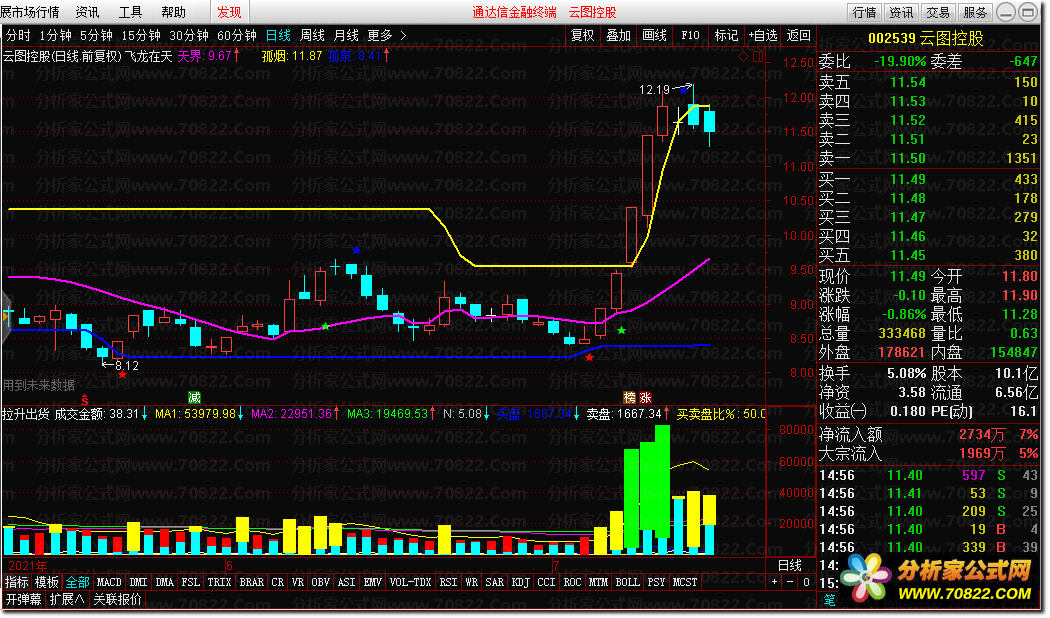Click the 画线 draw line button

654,35
